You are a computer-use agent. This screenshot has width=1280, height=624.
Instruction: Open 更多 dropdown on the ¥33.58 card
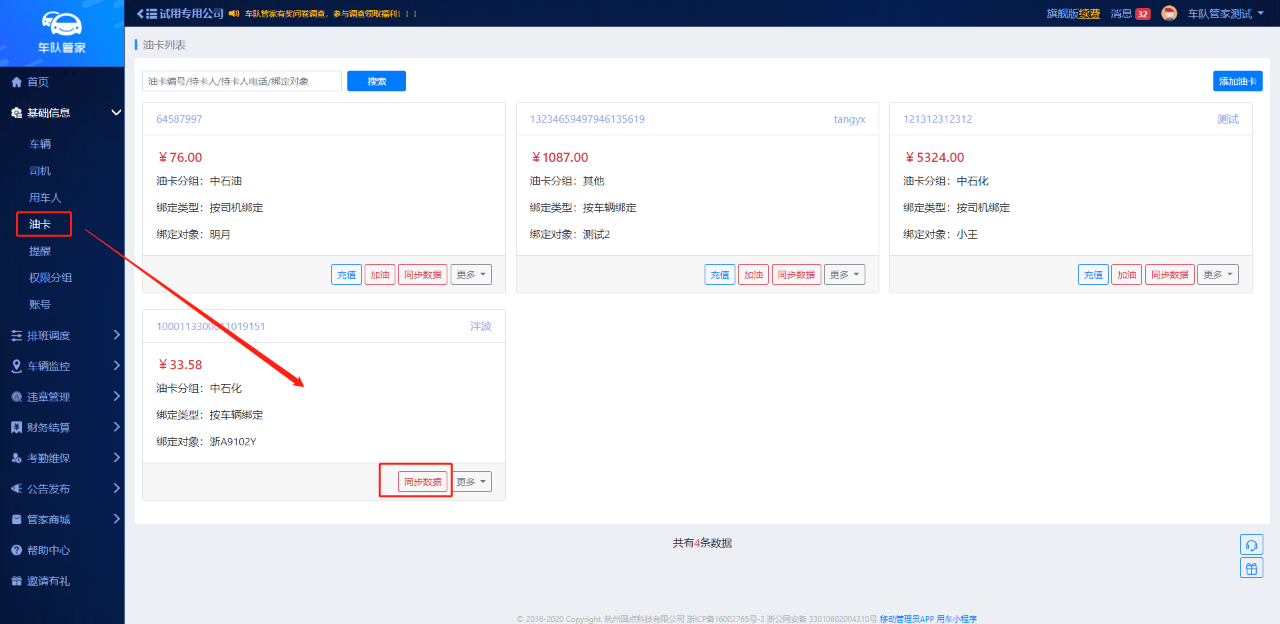point(471,482)
